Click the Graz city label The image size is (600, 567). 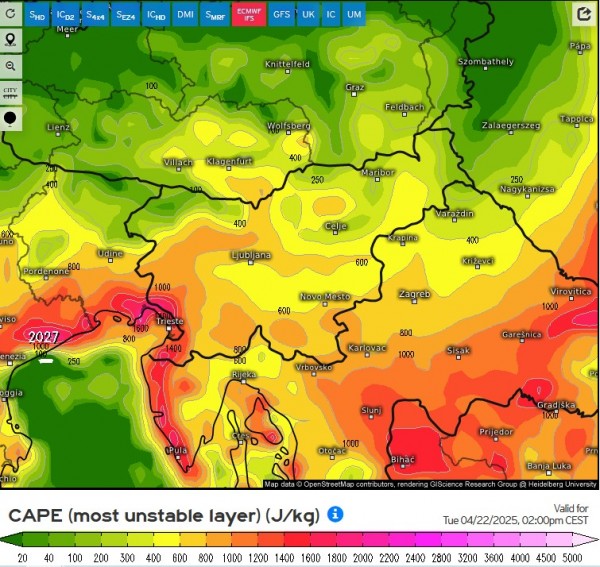[355, 87]
